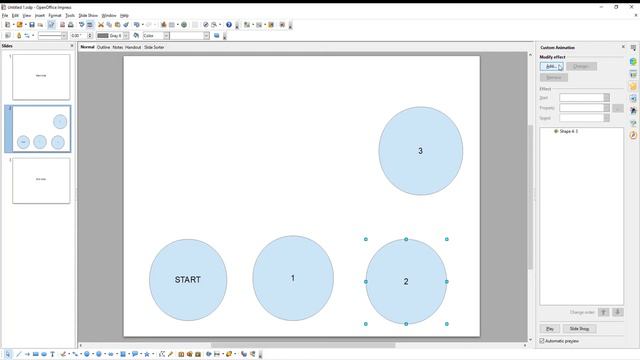Image resolution: width=640 pixels, height=360 pixels.
Task: Select the Rectangle drawing tool
Action: coord(36,354)
